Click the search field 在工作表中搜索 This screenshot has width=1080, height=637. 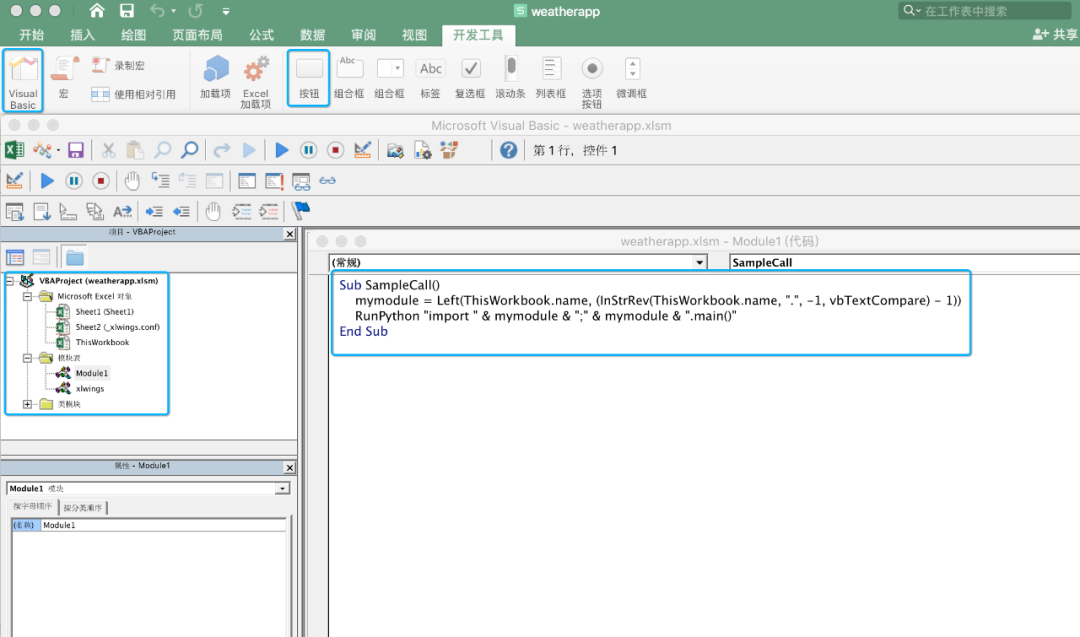point(987,10)
